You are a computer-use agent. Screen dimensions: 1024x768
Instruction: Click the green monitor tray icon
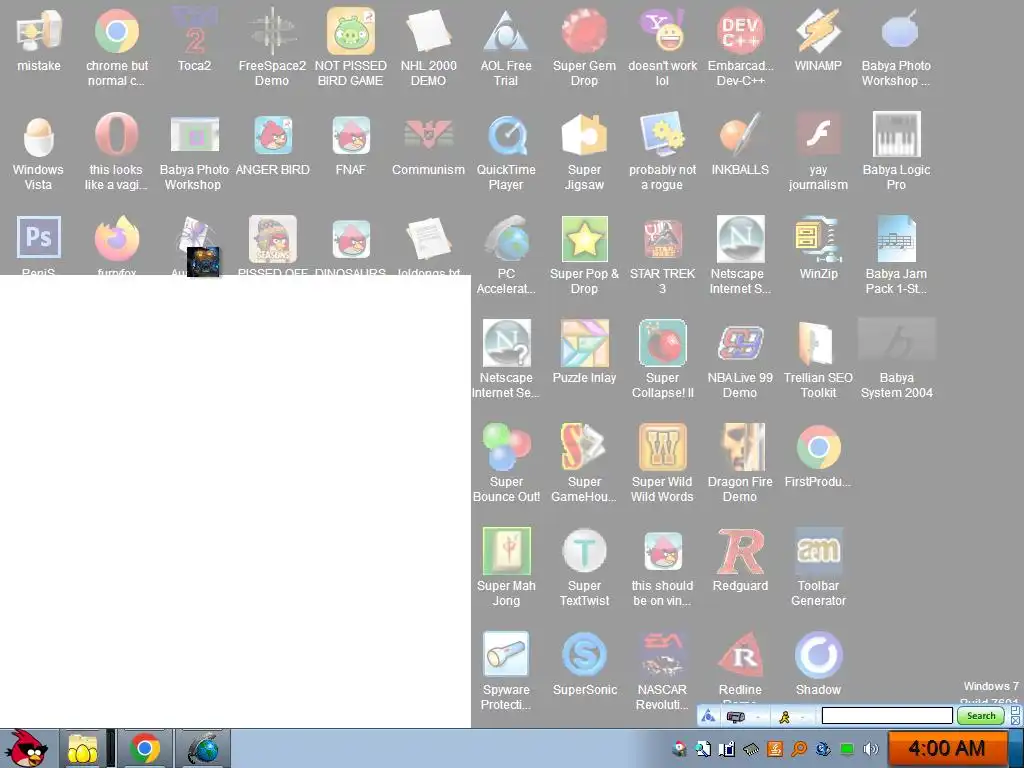(x=846, y=749)
